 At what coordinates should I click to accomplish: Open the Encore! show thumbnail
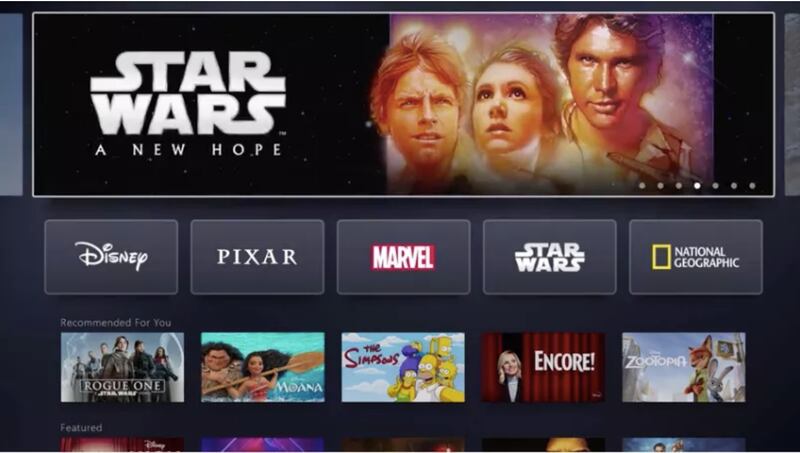pyautogui.click(x=543, y=367)
